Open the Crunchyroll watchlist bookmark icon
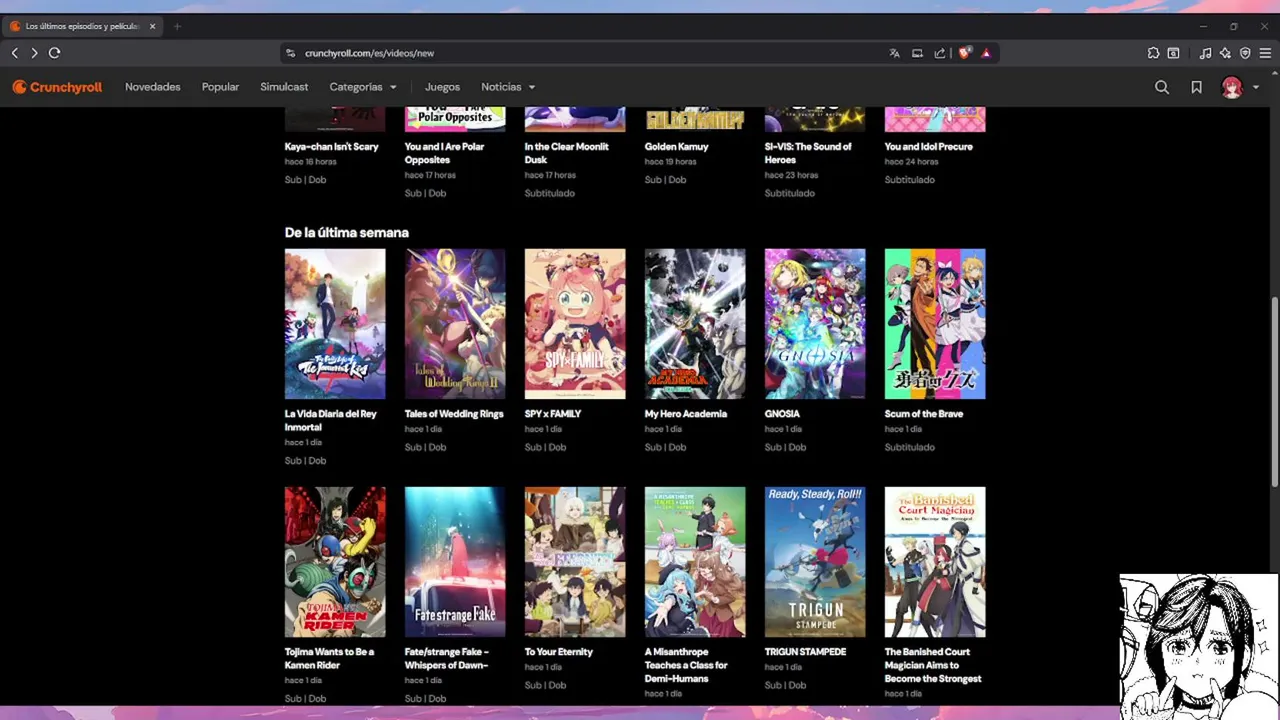The height and width of the screenshot is (720, 1280). (x=1196, y=87)
